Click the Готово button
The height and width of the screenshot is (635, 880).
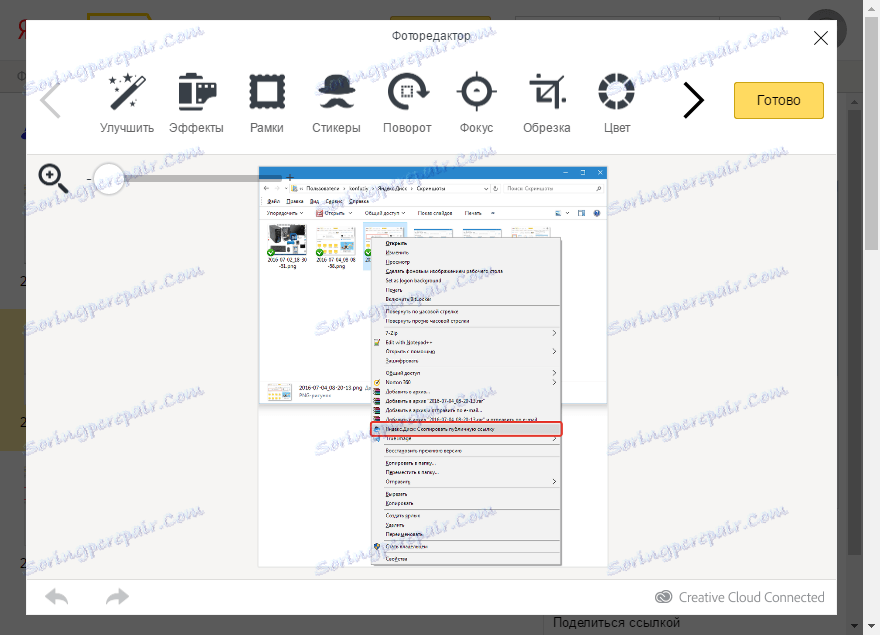(778, 100)
